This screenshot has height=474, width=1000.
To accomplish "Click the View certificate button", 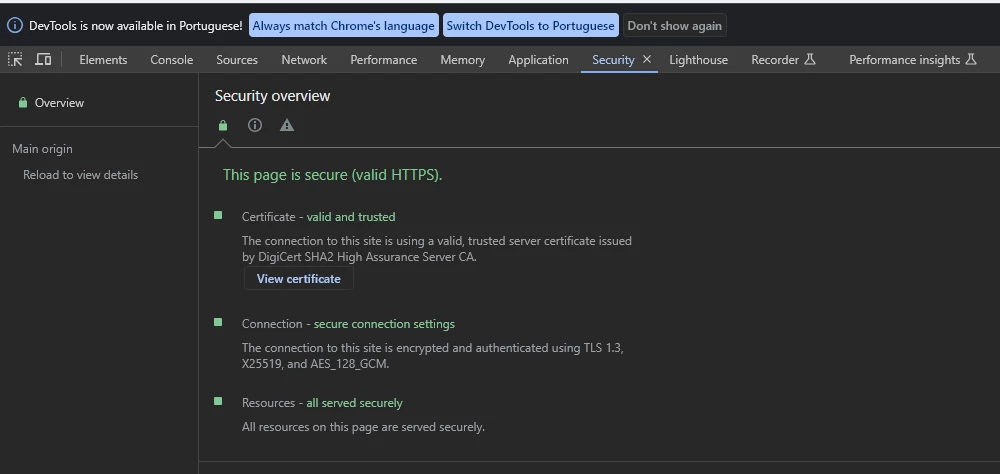I will click(x=298, y=279).
